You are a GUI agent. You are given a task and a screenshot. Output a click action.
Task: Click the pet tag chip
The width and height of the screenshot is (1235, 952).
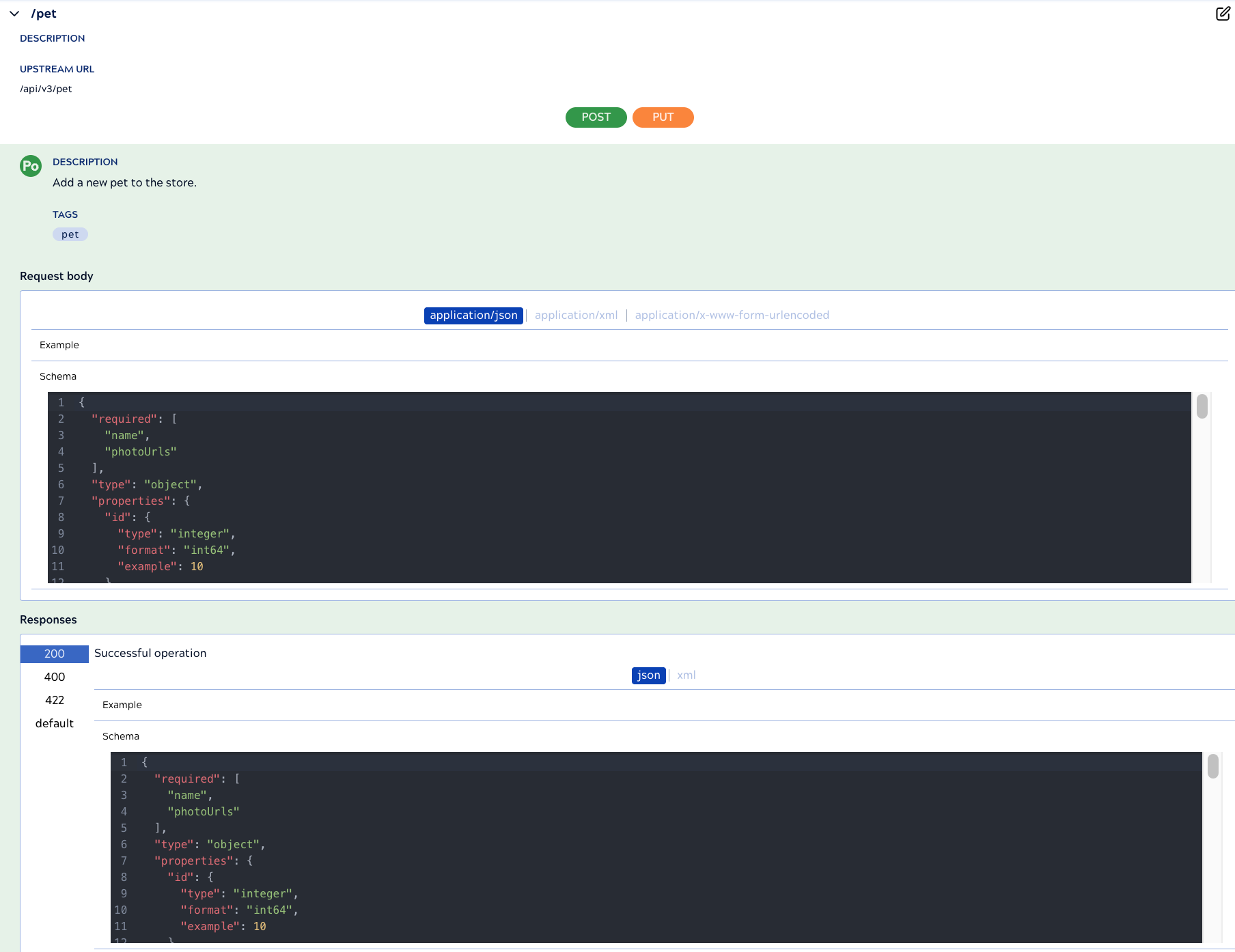pyautogui.click(x=70, y=234)
